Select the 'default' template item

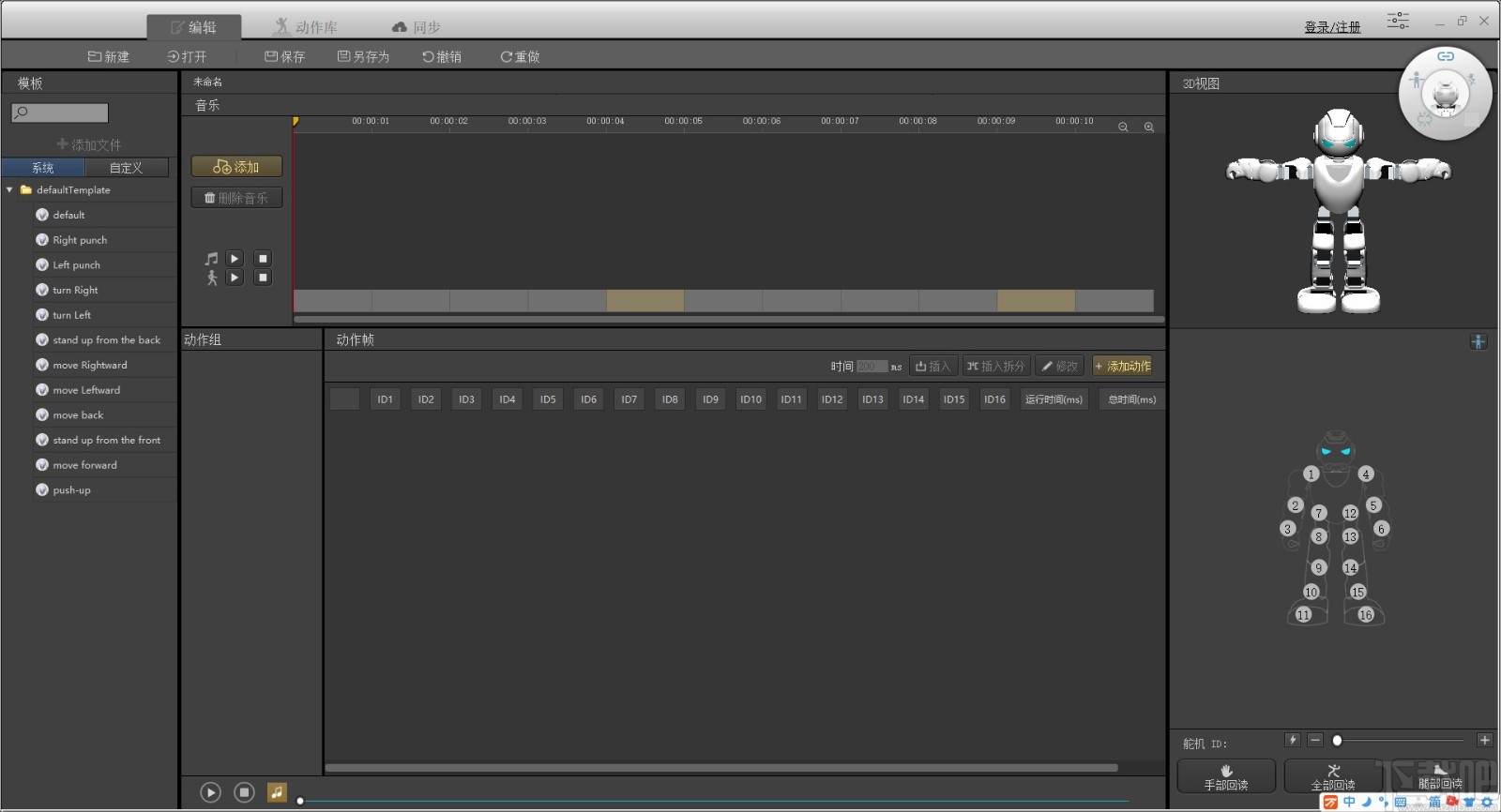pyautogui.click(x=68, y=215)
